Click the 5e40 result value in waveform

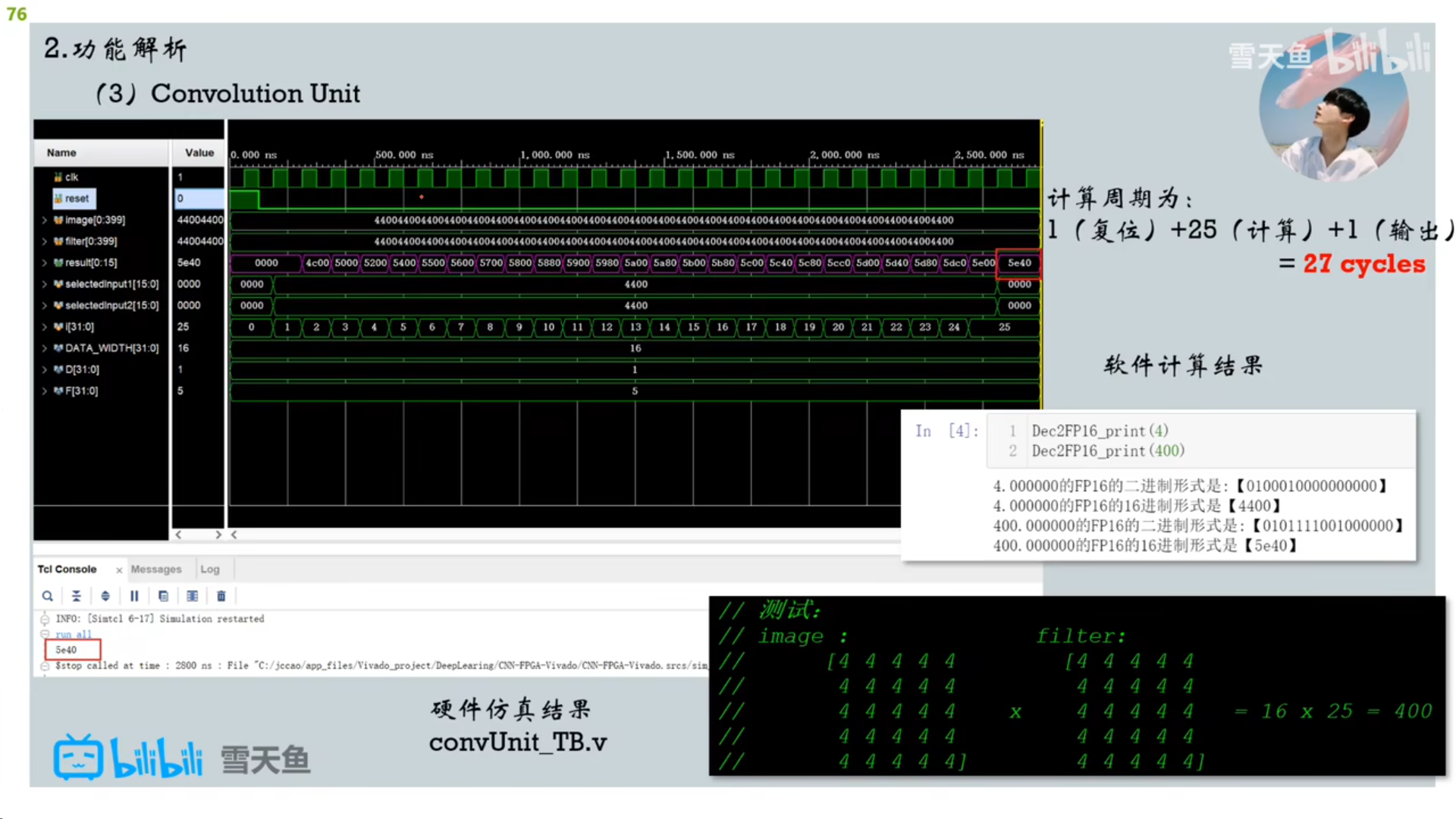point(1018,263)
